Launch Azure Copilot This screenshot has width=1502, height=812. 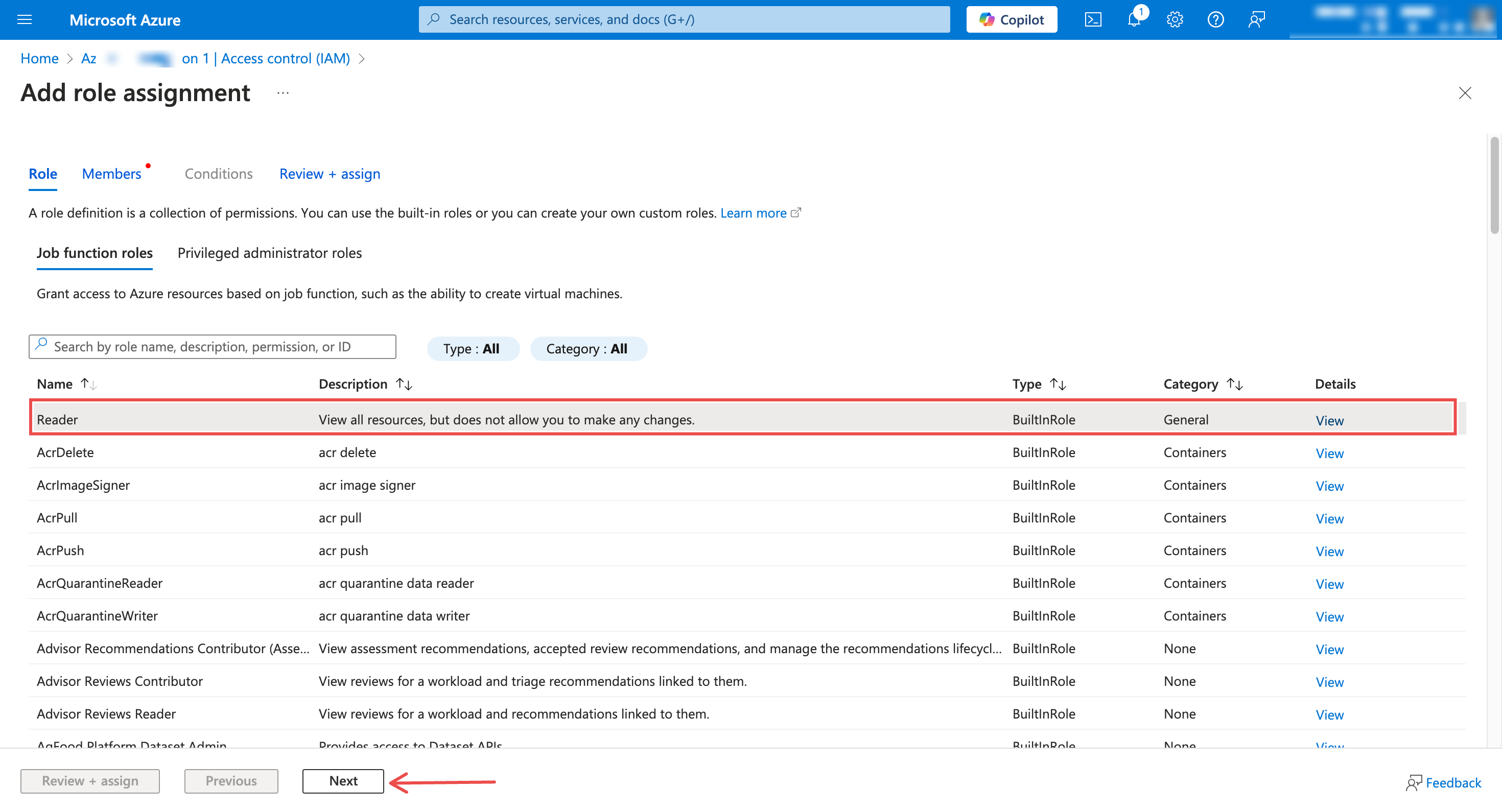click(1012, 19)
